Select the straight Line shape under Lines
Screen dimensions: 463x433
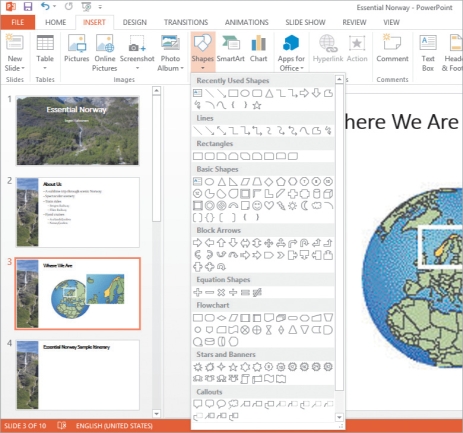click(198, 131)
